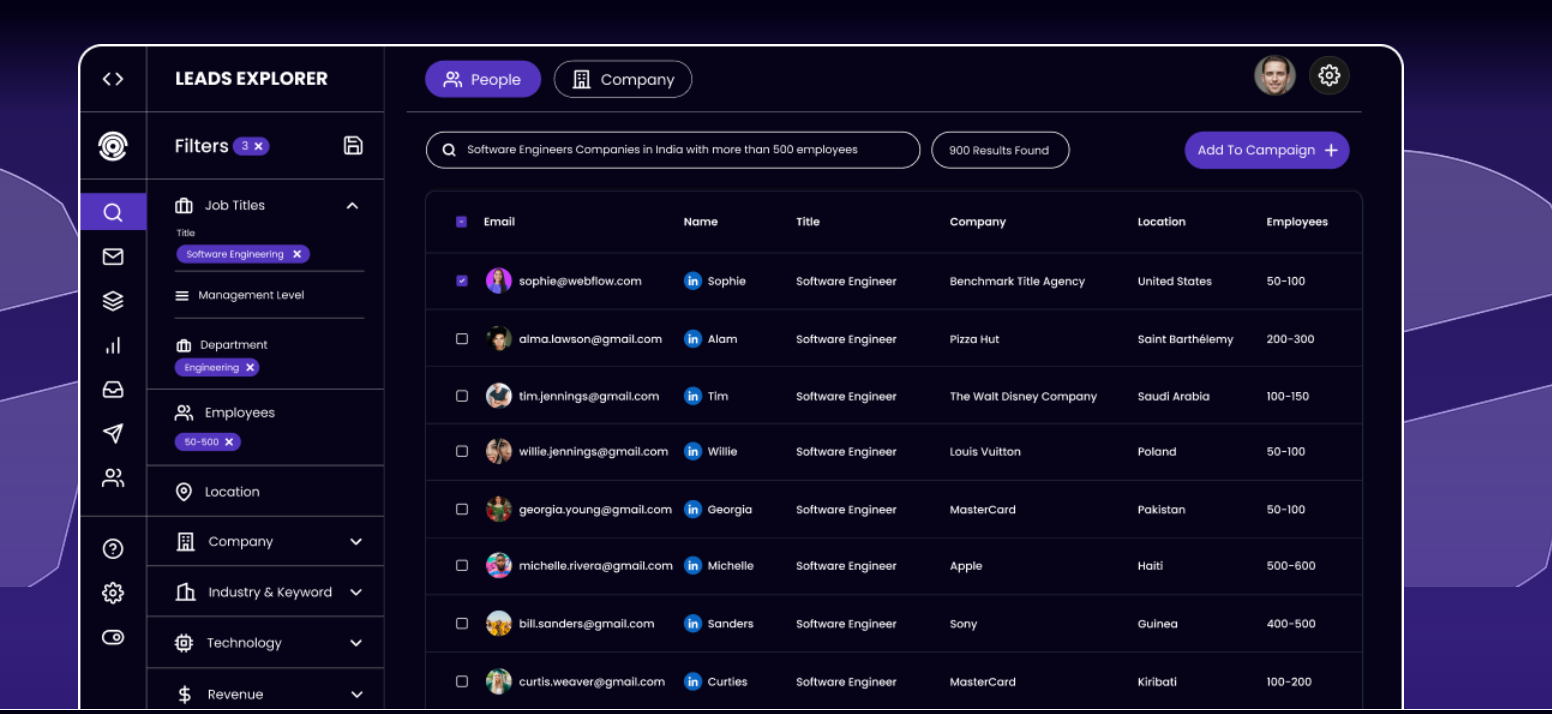
Task: Select the People tab
Action: click(x=483, y=79)
